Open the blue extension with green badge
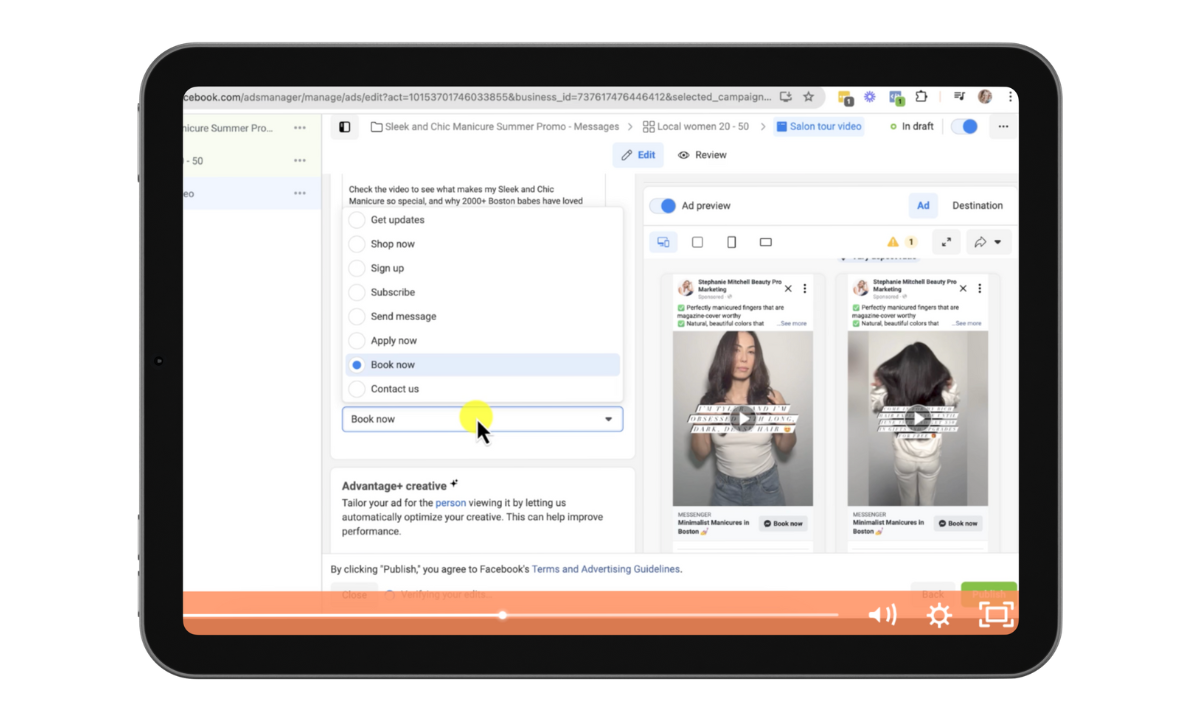Screen dimensions: 1200x720 click(x=896, y=98)
